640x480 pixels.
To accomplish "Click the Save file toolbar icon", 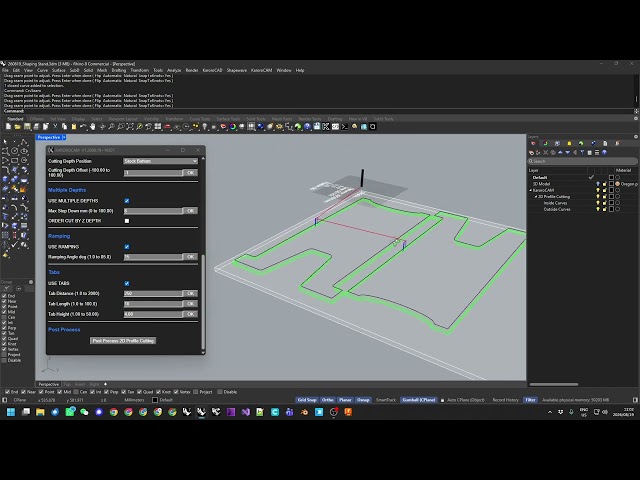I will click(x=27, y=127).
